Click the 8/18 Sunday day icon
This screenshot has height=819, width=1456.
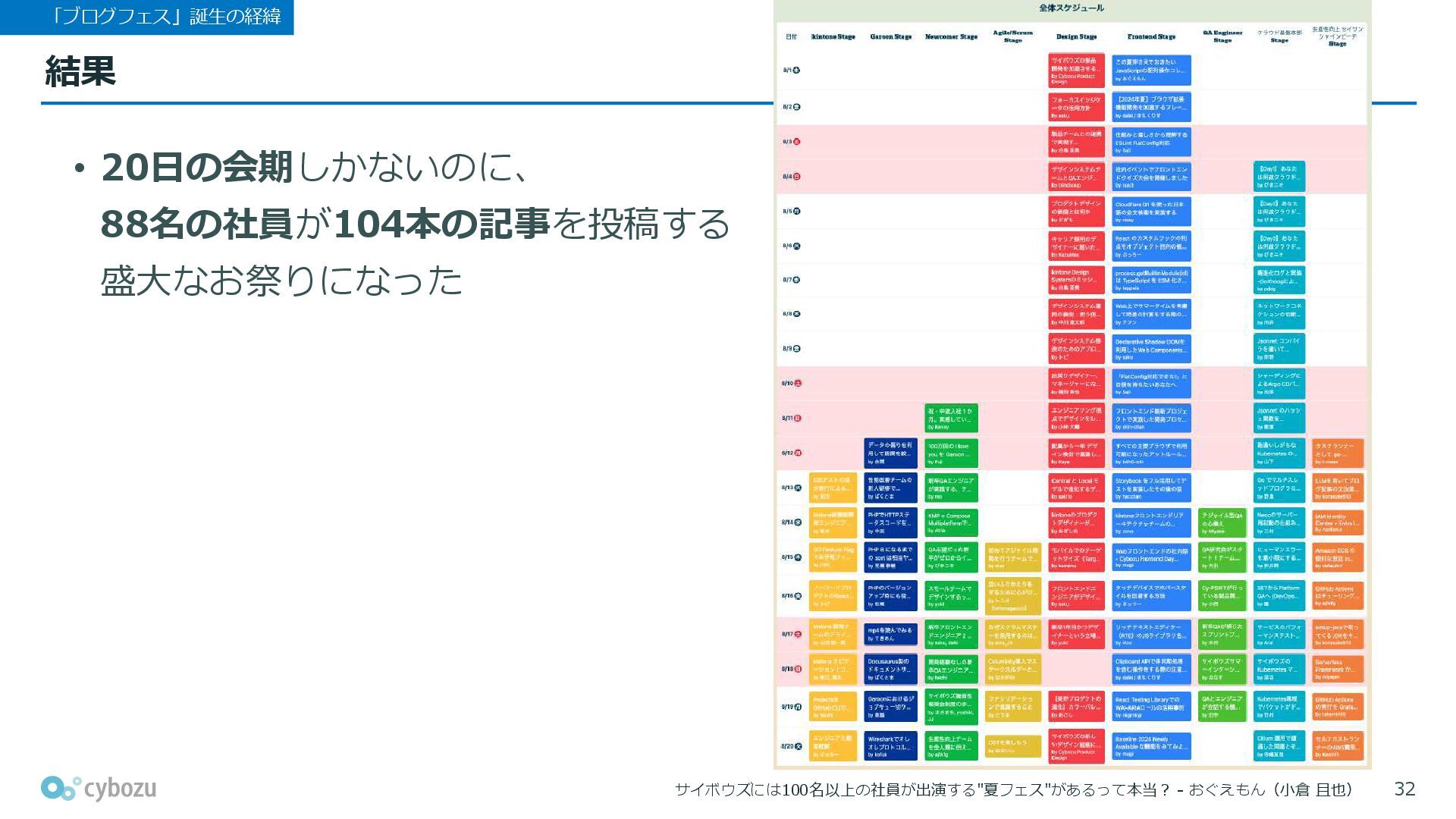pos(798,670)
